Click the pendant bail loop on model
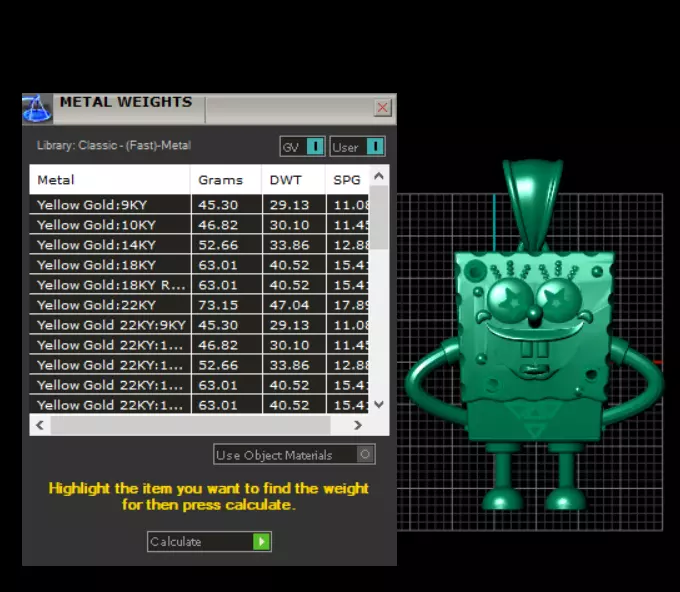The height and width of the screenshot is (592, 680). (533, 205)
